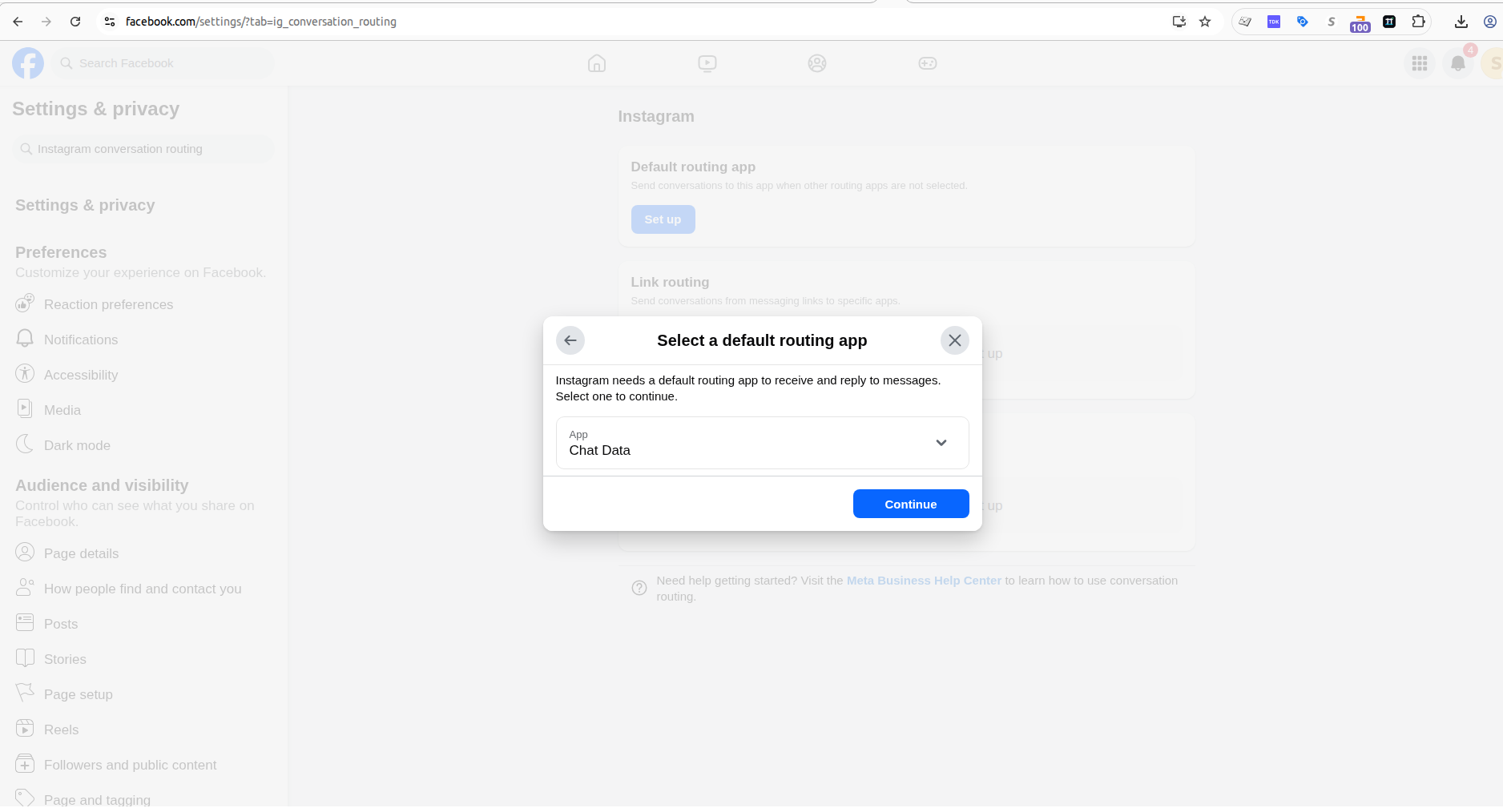Image resolution: width=1503 pixels, height=812 pixels.
Task: Click the black square extension icon
Action: 1389,22
